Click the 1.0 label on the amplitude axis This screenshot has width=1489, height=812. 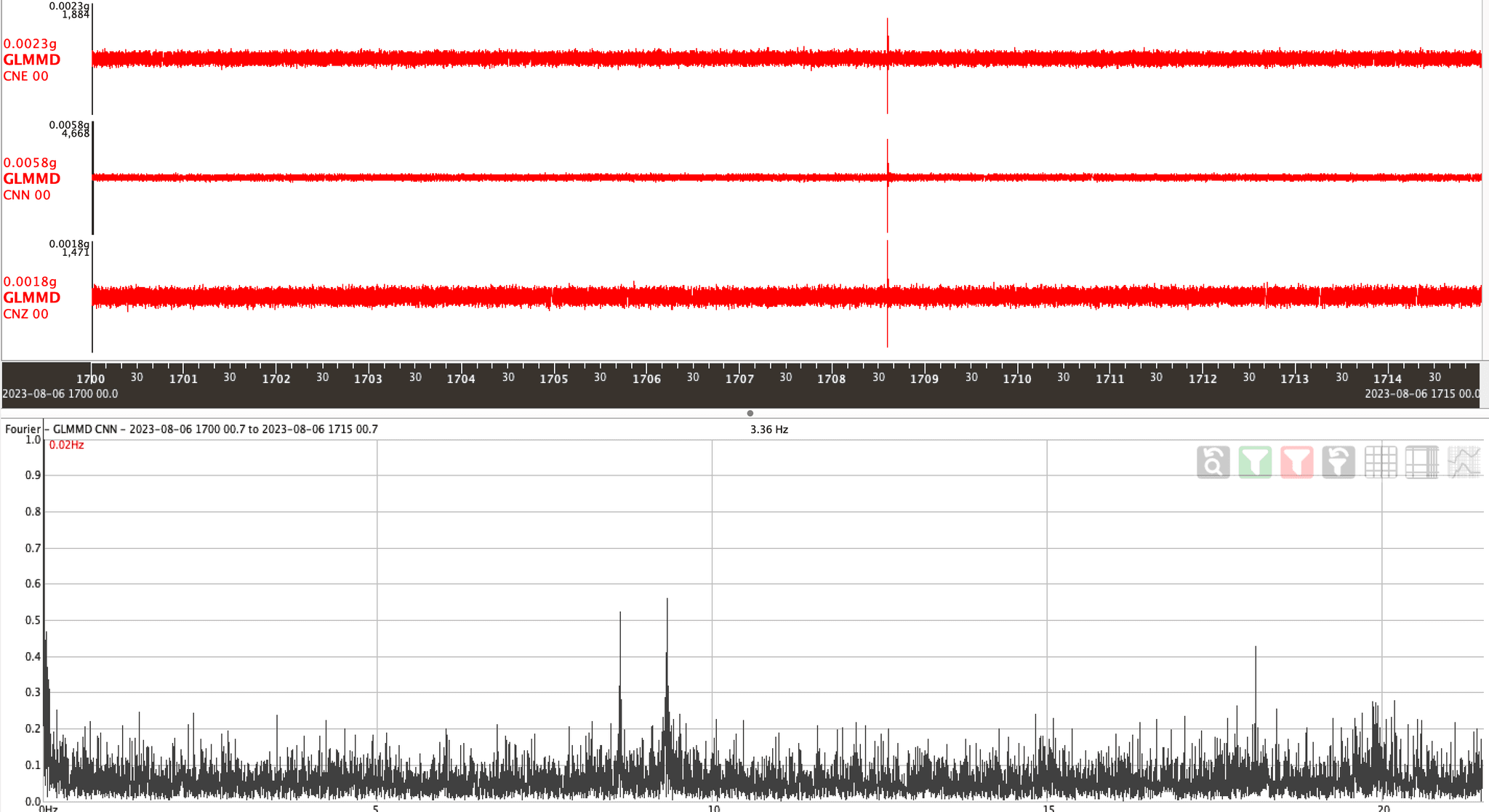click(x=33, y=440)
